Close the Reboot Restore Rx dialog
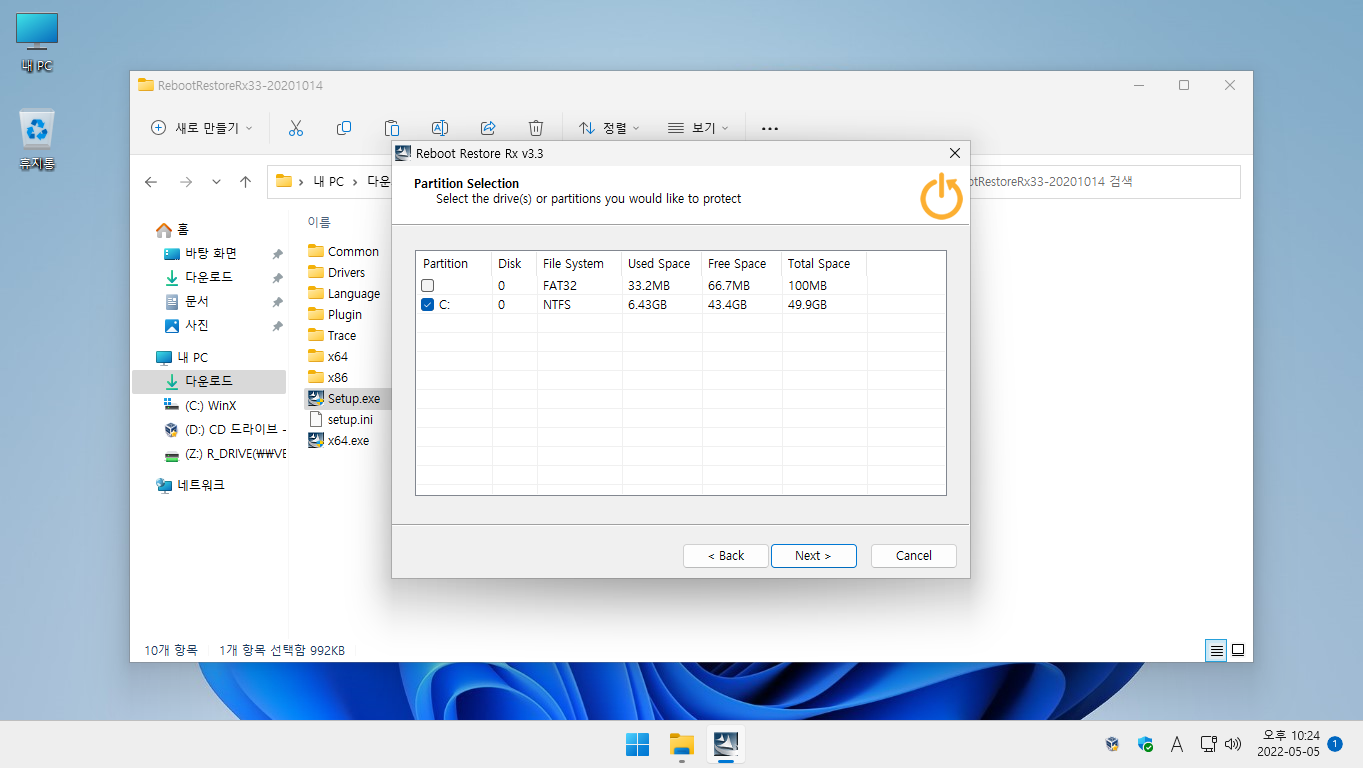The width and height of the screenshot is (1363, 768). pos(954,153)
